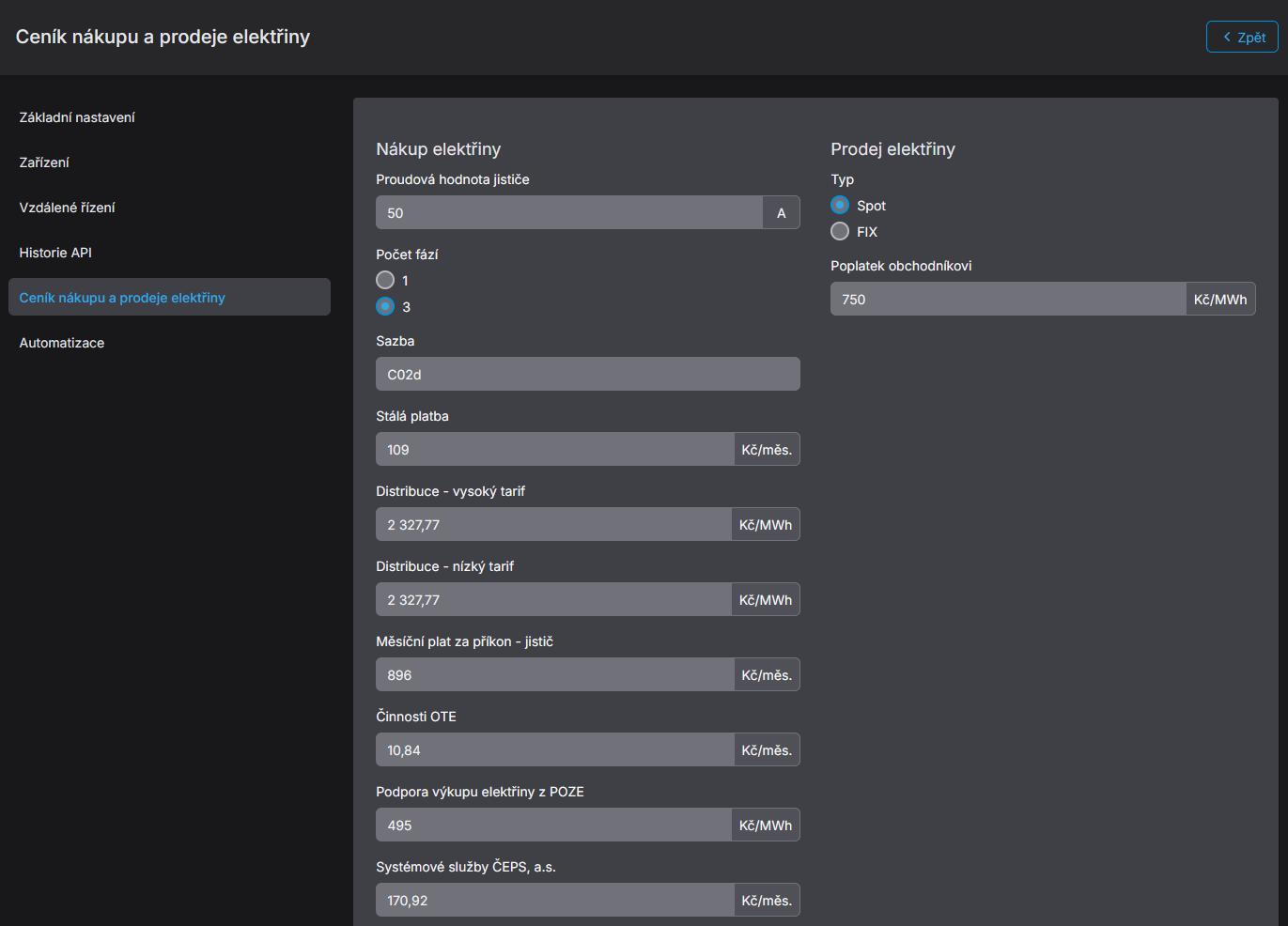This screenshot has height=926, width=1288.
Task: Open Základní nastavení in the sidebar
Action: 77,117
